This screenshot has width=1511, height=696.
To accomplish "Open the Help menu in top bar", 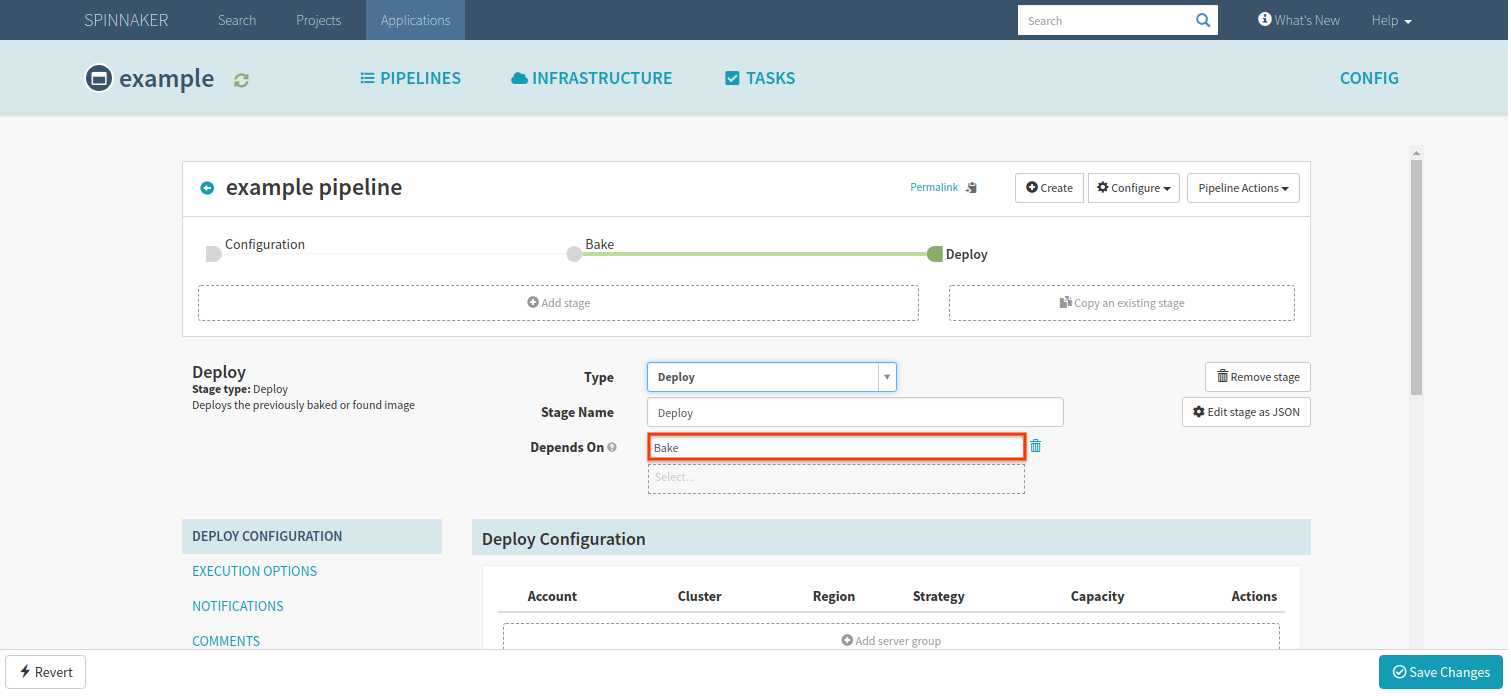I will tap(1391, 20).
